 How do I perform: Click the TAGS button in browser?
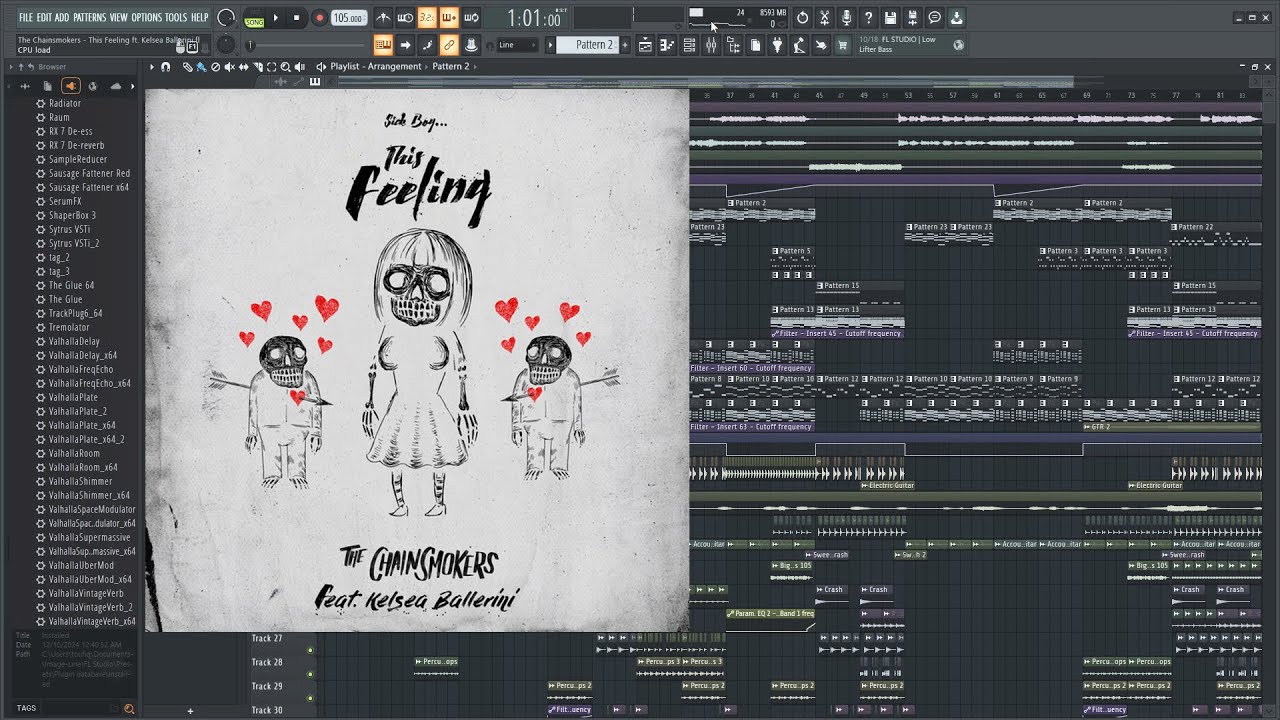[x=26, y=708]
